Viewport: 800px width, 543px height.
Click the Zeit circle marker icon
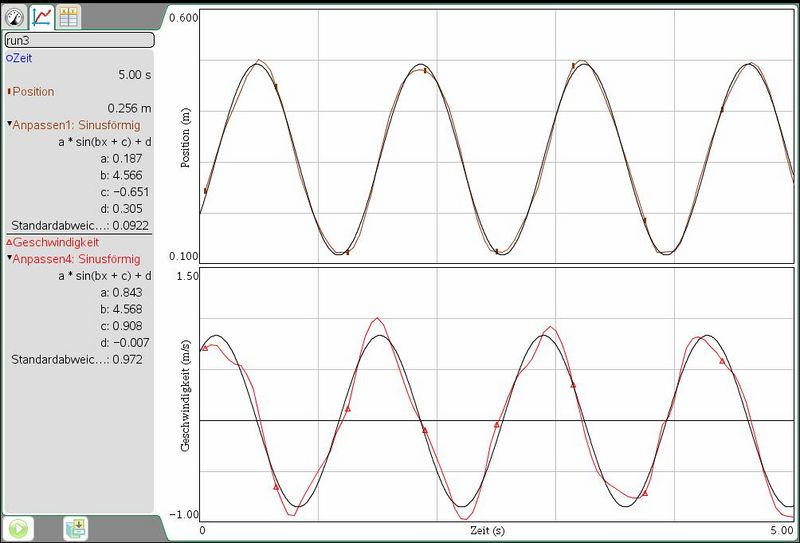[8, 59]
